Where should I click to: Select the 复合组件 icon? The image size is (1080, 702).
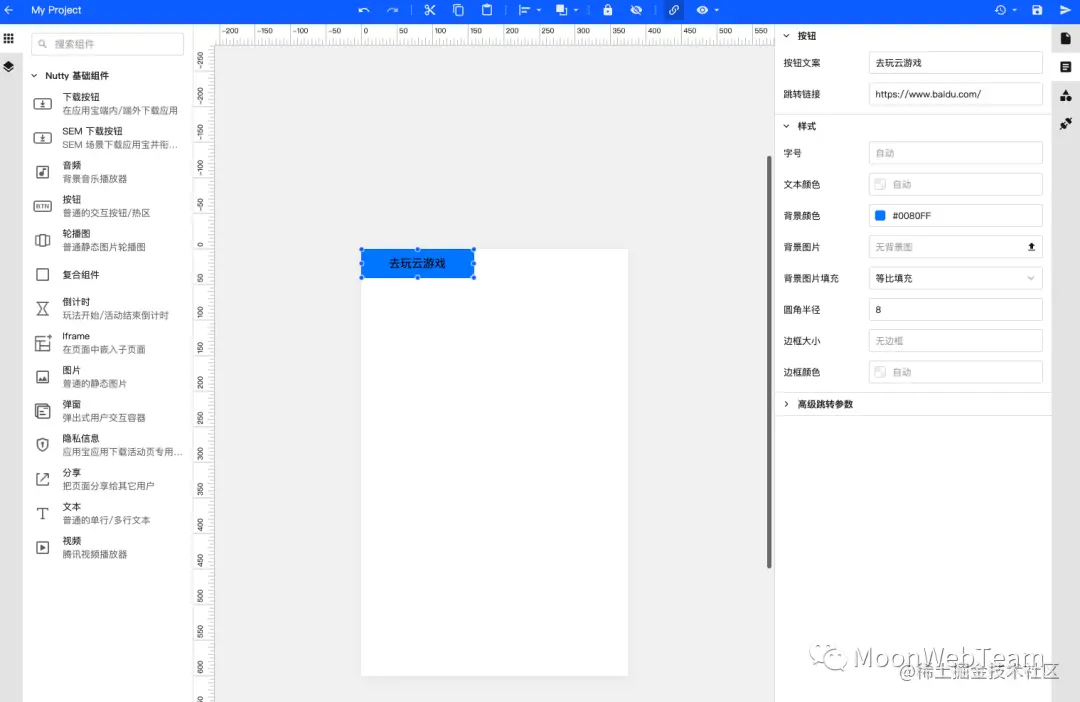(43, 274)
